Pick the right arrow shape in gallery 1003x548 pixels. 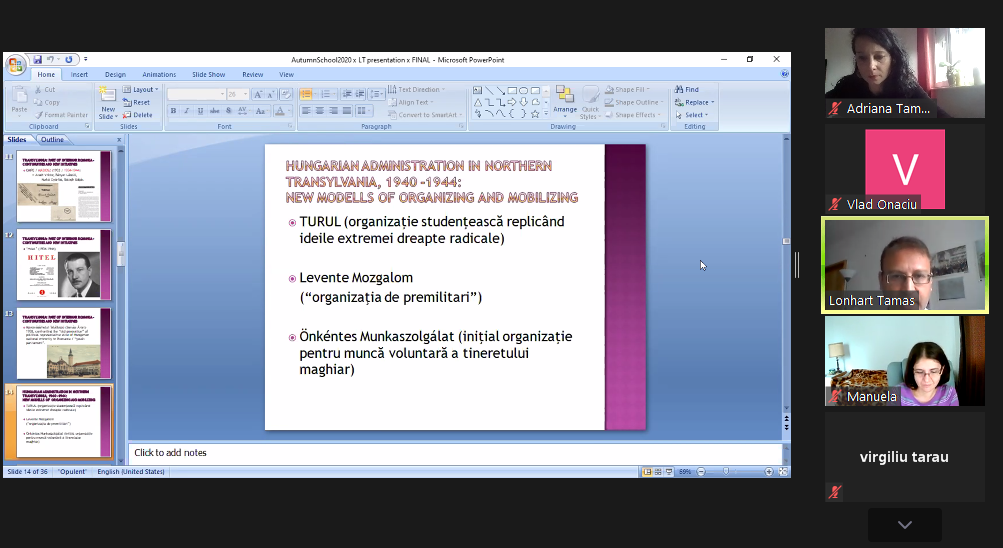512,102
